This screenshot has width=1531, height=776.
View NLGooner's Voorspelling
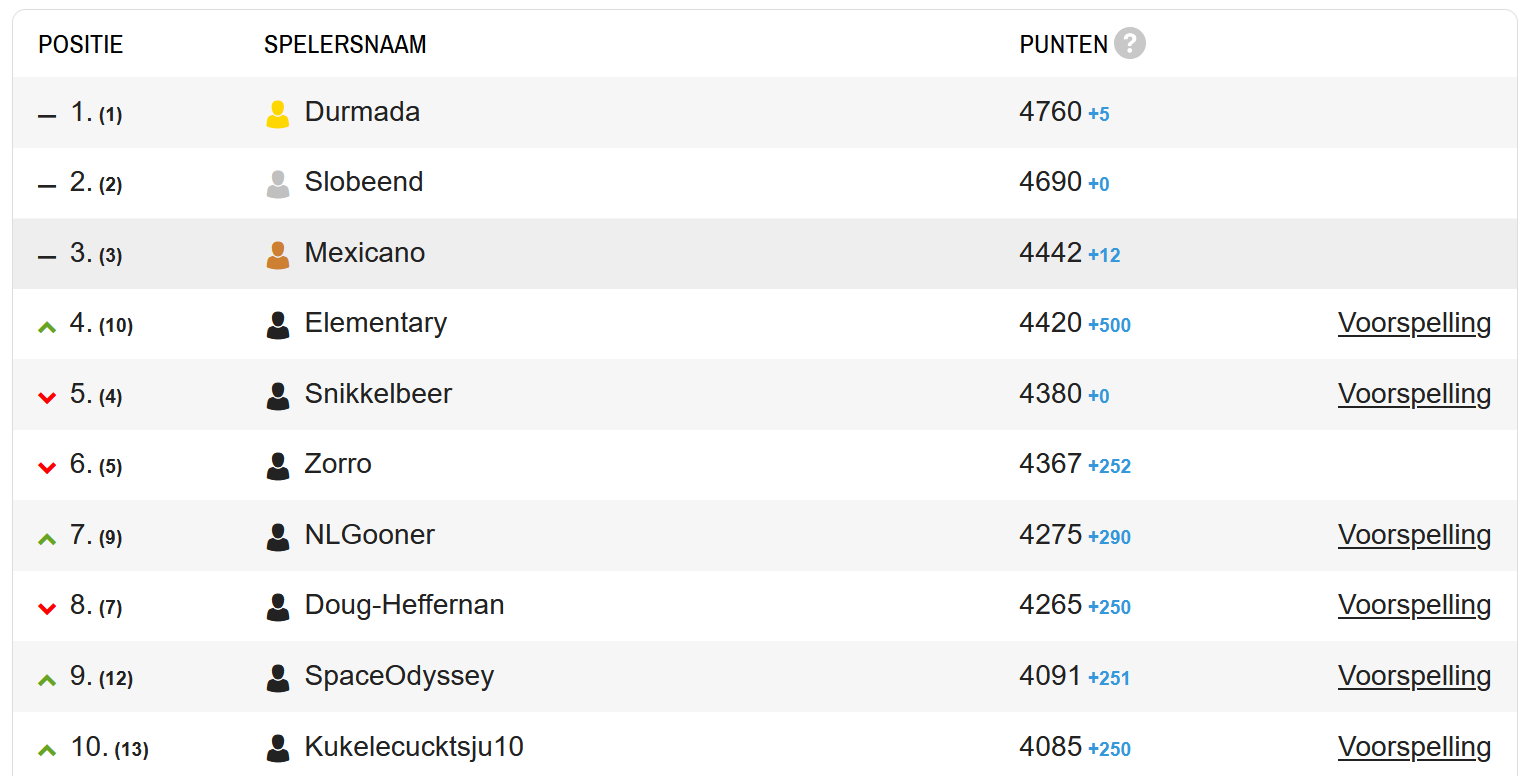pos(1414,535)
